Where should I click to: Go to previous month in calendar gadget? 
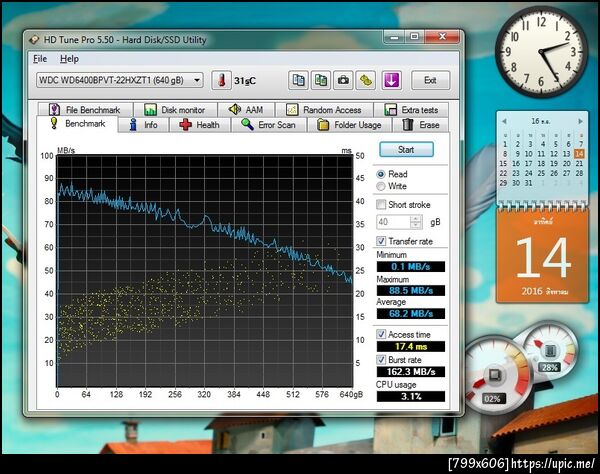pyautogui.click(x=505, y=121)
